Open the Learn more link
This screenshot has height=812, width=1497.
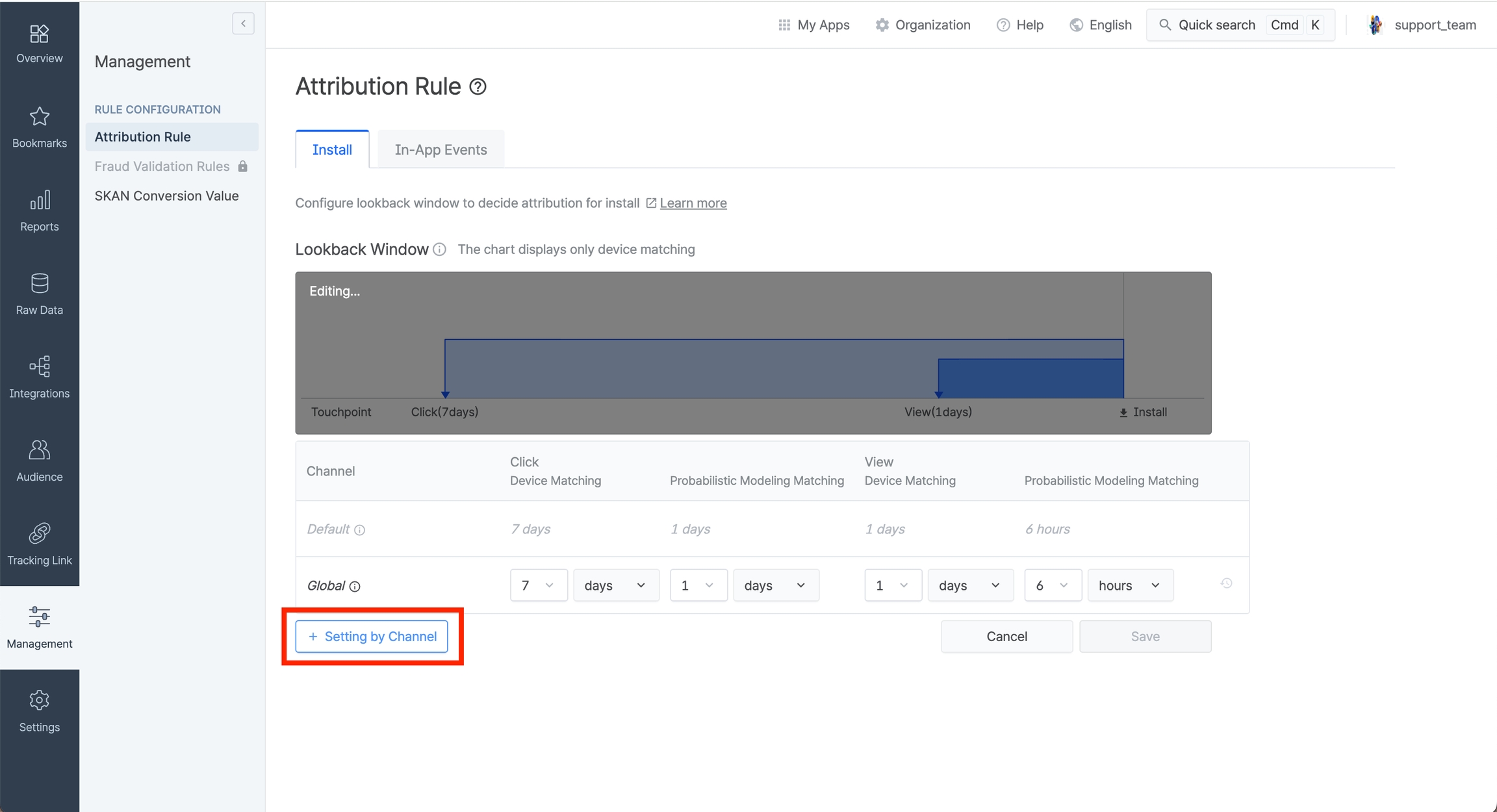point(693,203)
